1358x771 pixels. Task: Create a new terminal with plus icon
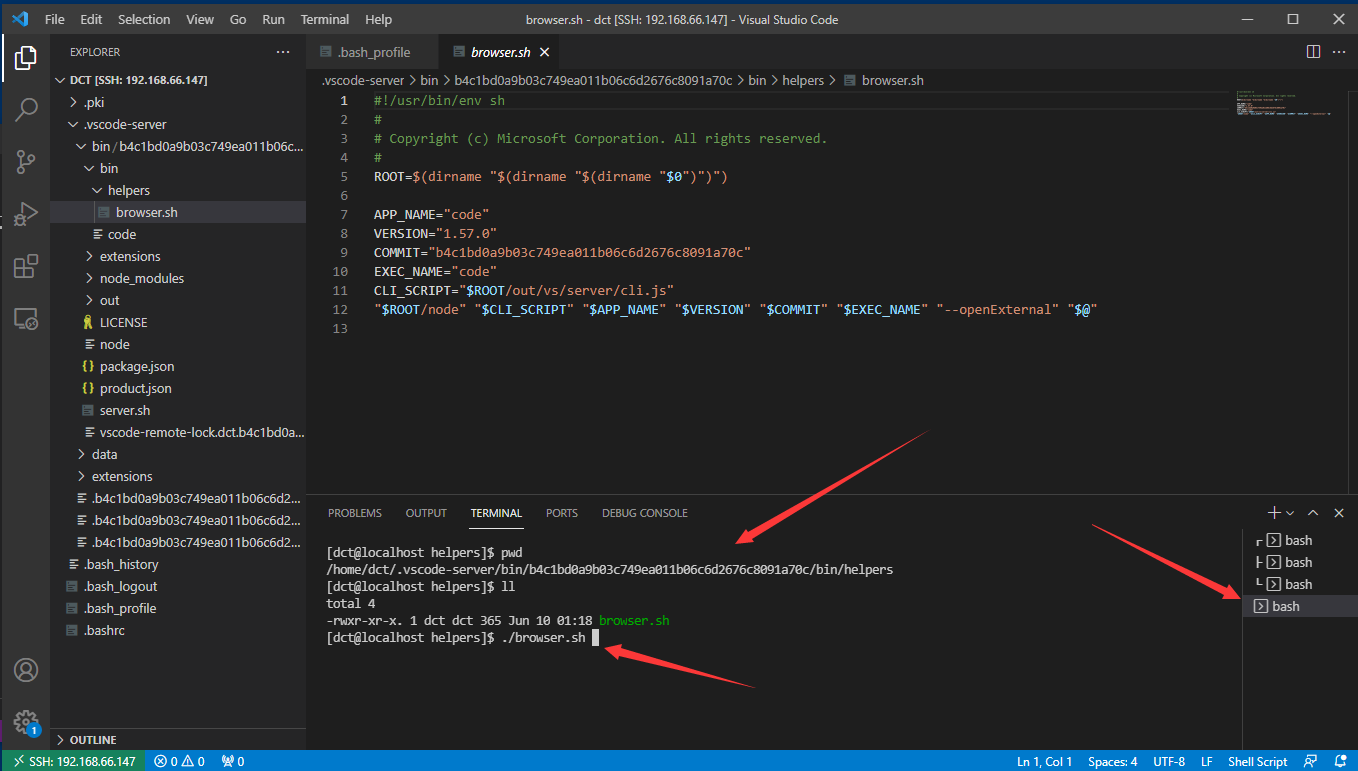1274,513
